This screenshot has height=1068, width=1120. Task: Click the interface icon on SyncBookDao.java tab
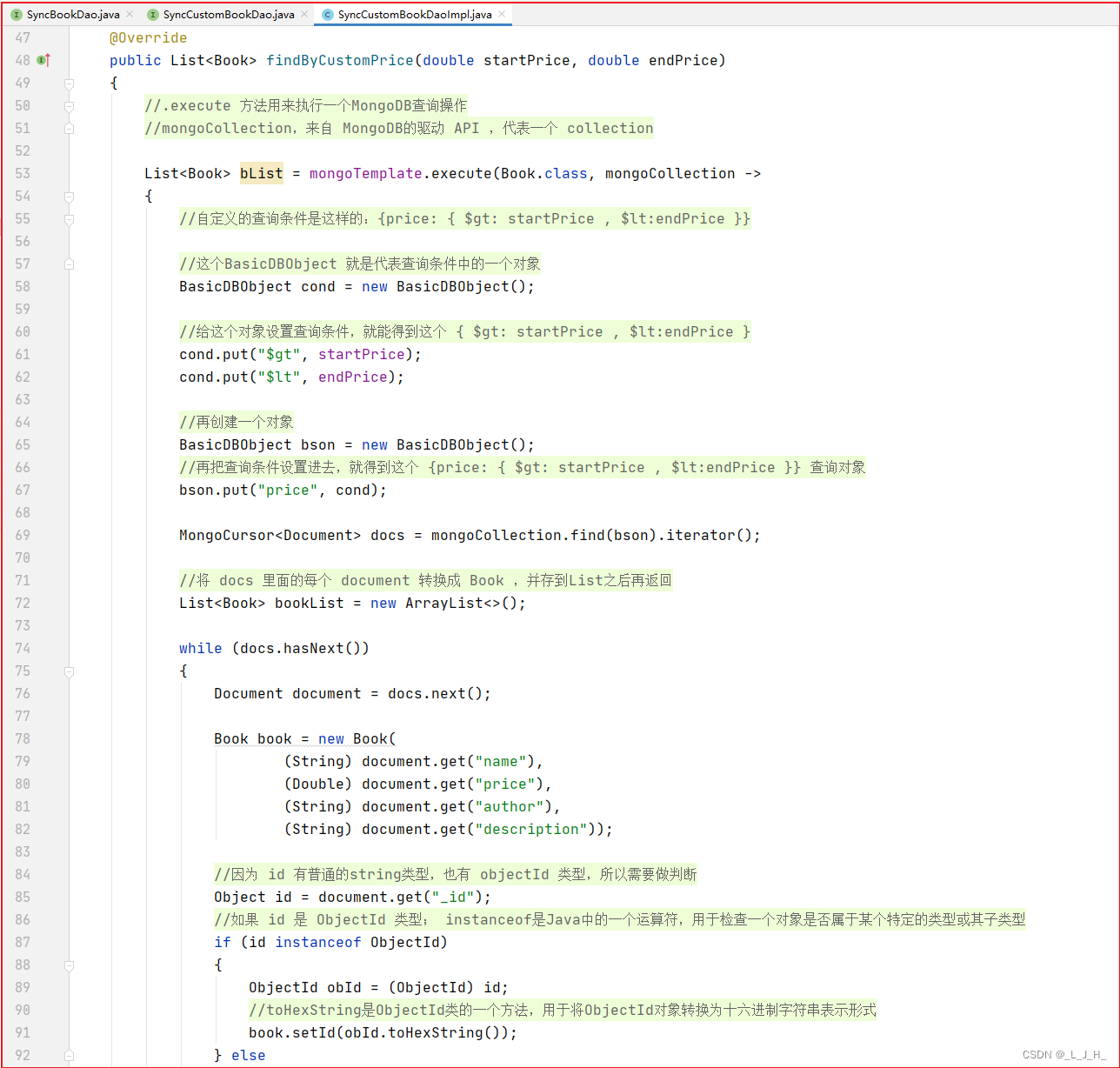point(17,15)
